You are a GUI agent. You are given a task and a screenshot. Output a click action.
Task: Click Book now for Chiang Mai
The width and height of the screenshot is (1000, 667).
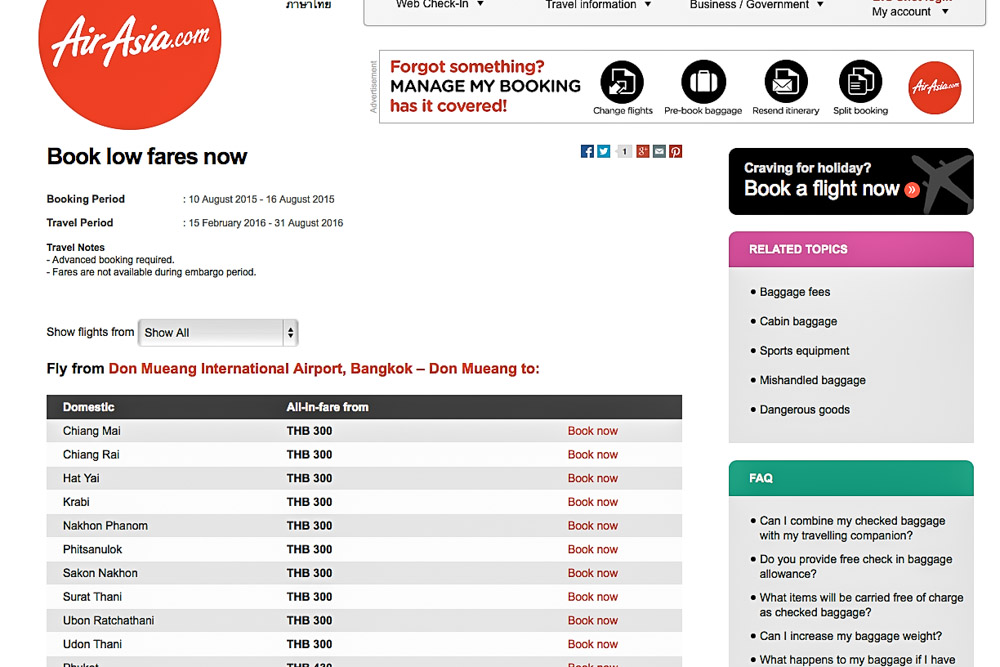593,431
